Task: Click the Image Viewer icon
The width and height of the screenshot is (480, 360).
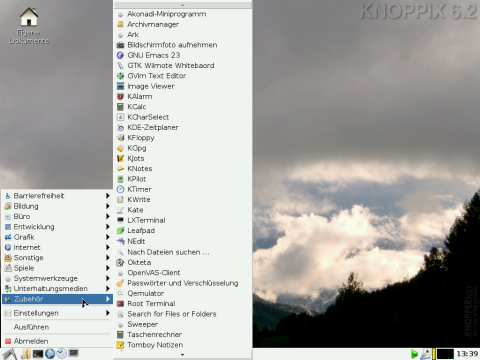Action: point(120,86)
